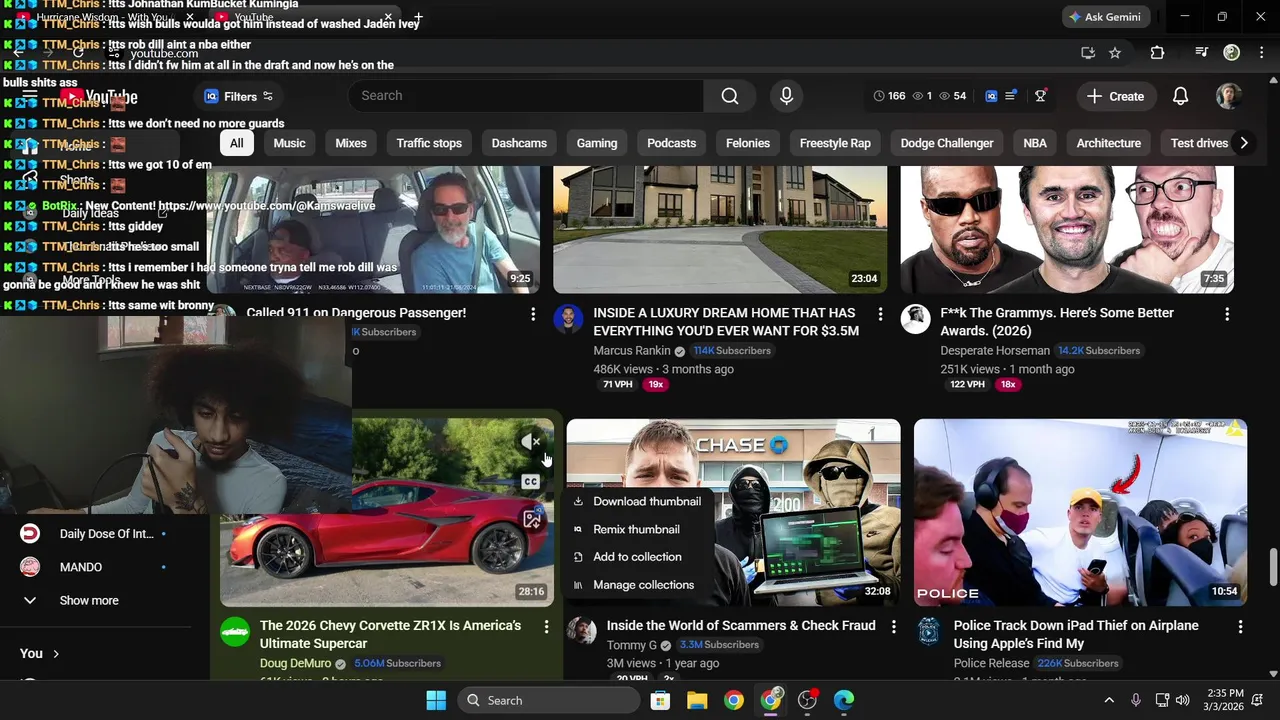The width and height of the screenshot is (1280, 720).
Task: Select the Dodge Challenger chip
Action: click(946, 143)
